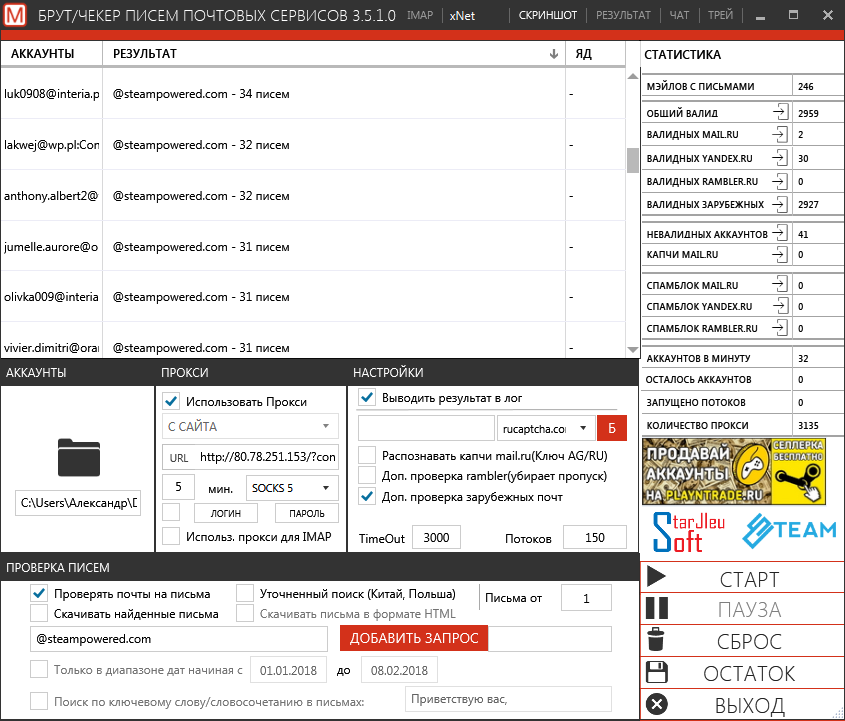
Task: Click the pause icon next to ПАУЗА
Action: click(x=656, y=608)
